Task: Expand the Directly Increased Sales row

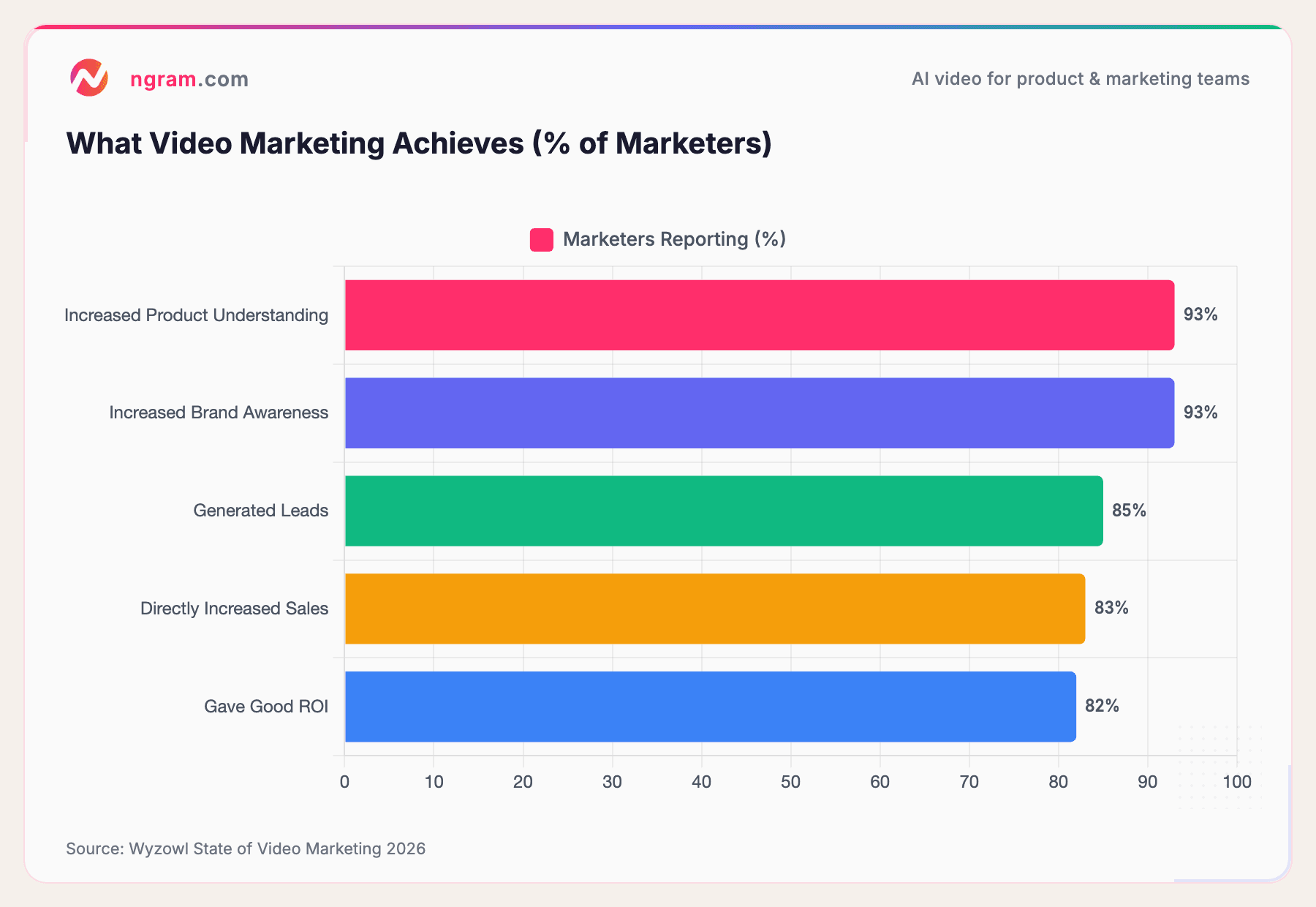Action: (x=234, y=608)
